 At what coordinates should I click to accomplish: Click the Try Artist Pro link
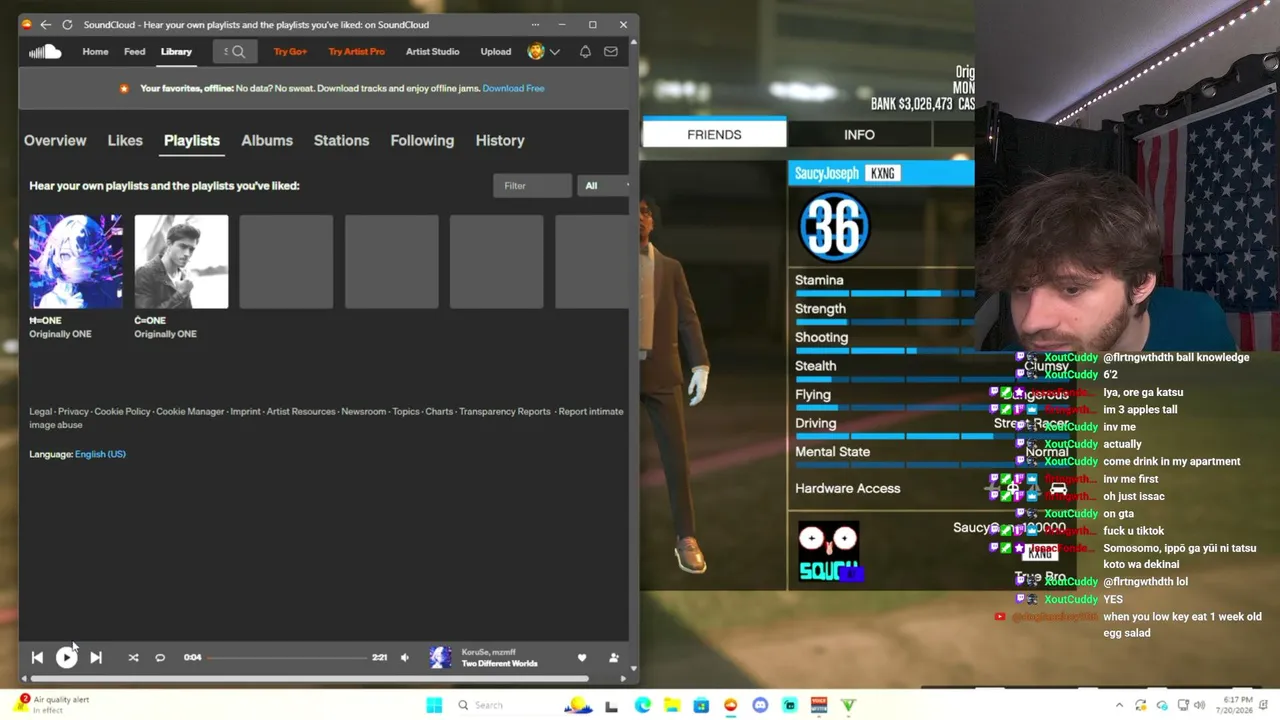[x=356, y=52]
